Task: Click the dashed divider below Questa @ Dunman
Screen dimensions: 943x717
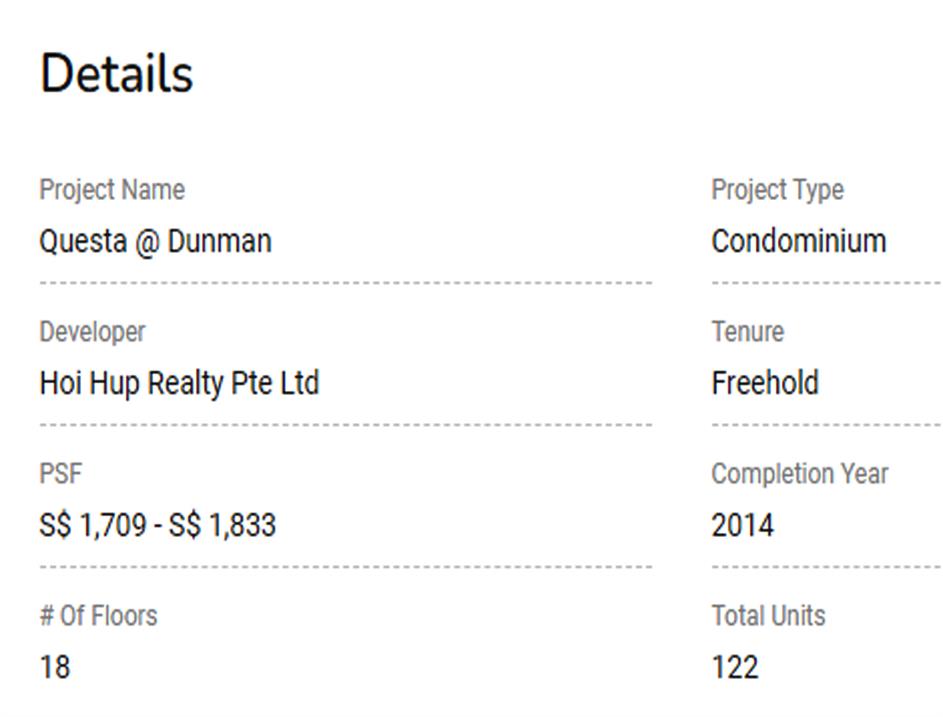Action: tap(345, 283)
